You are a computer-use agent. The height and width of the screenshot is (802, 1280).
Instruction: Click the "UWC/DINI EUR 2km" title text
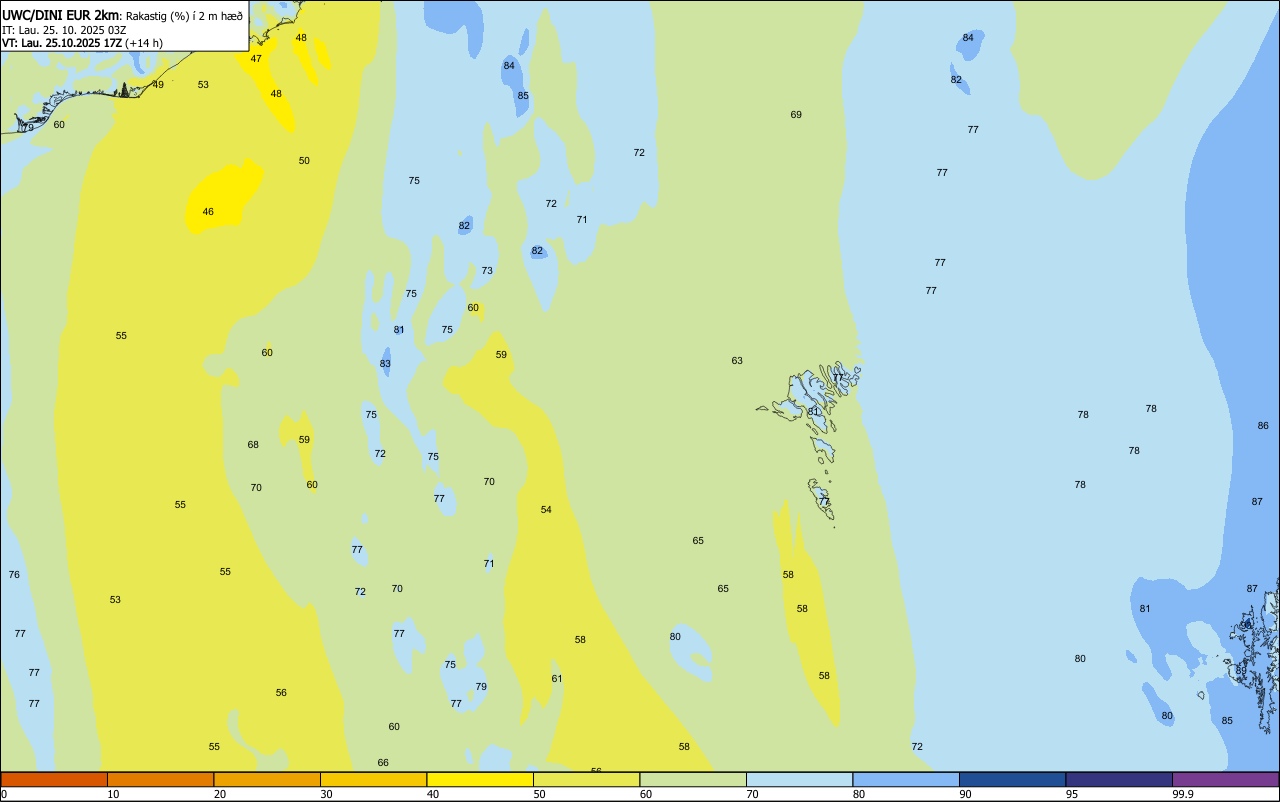click(x=61, y=15)
